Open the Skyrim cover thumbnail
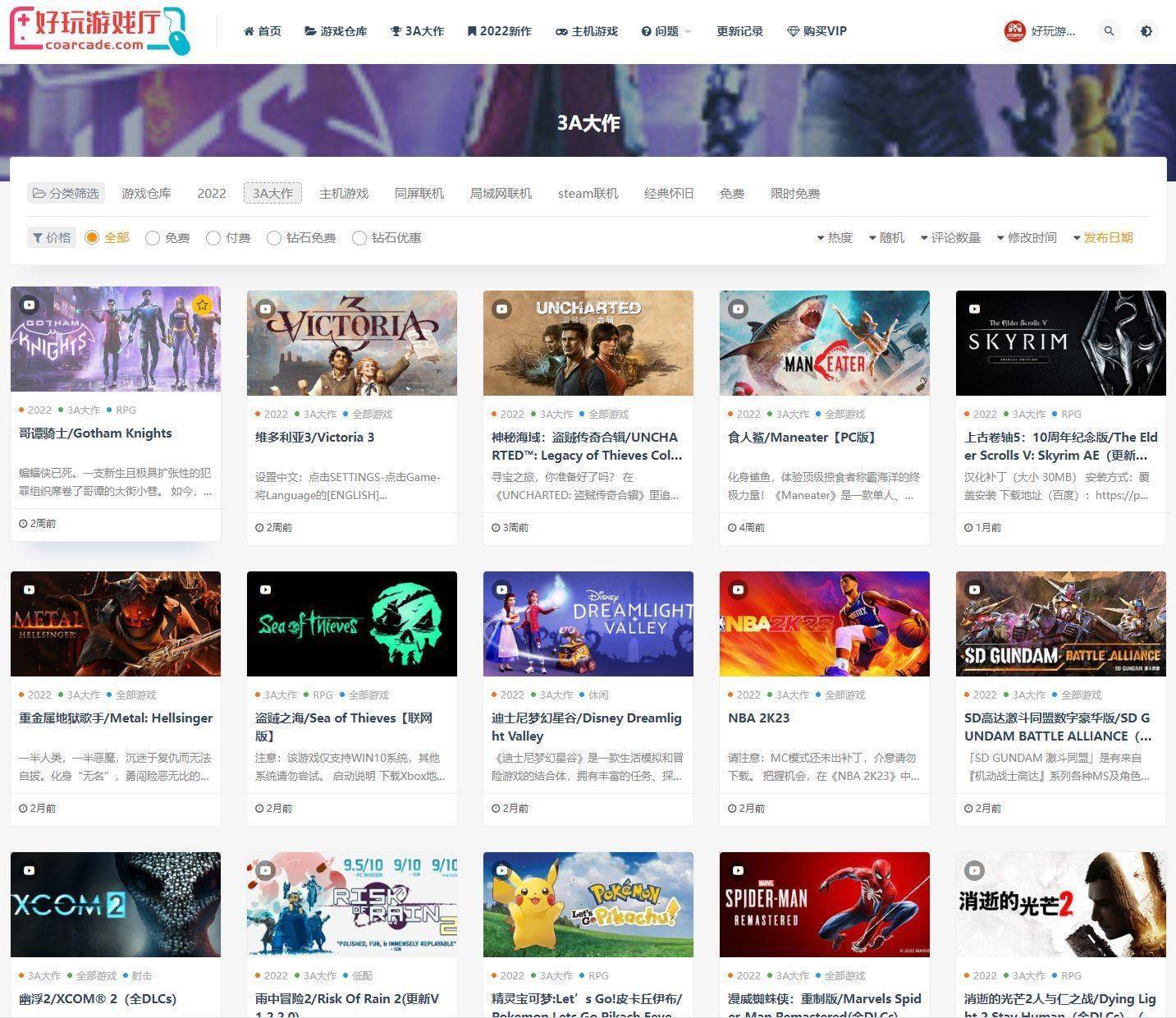 click(x=1060, y=343)
